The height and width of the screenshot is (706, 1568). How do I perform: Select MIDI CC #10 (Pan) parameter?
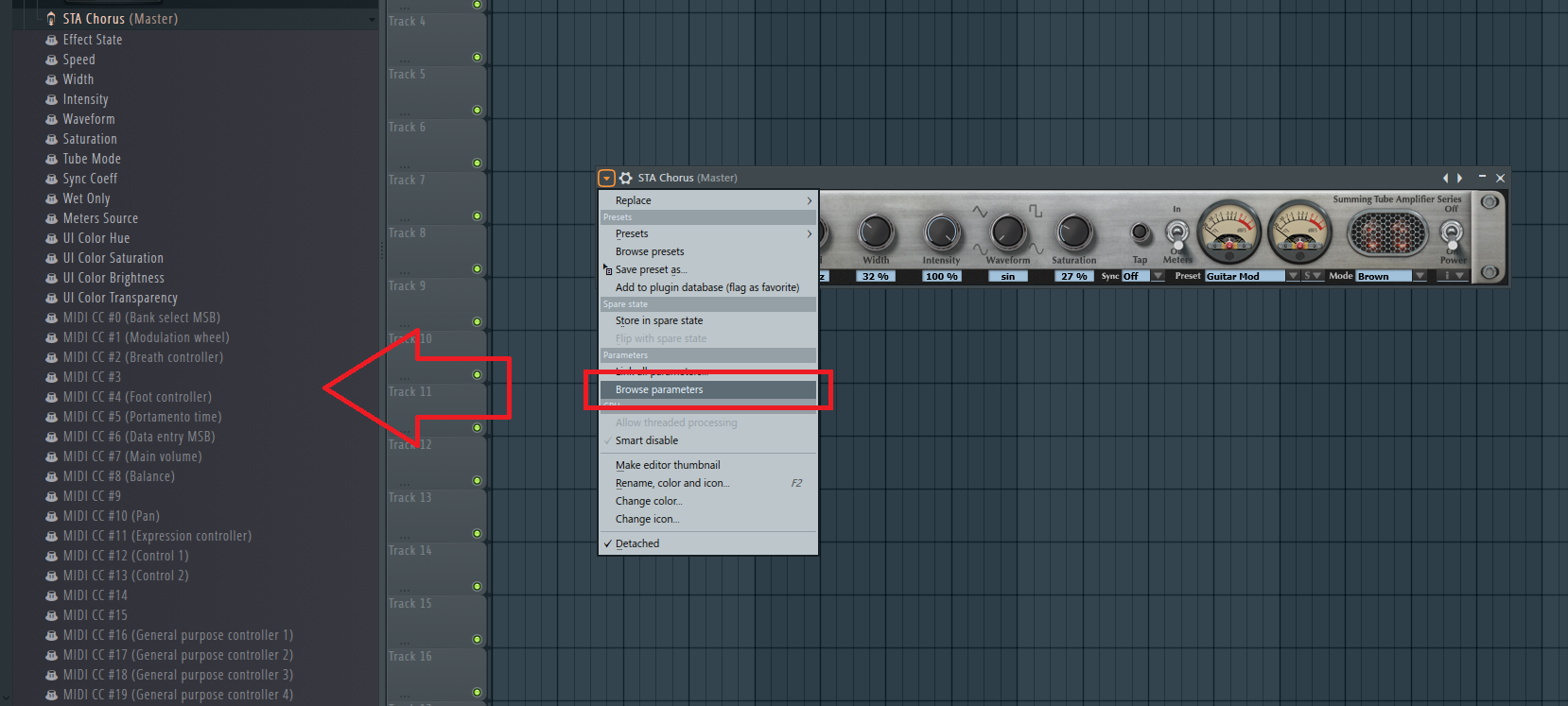[111, 516]
